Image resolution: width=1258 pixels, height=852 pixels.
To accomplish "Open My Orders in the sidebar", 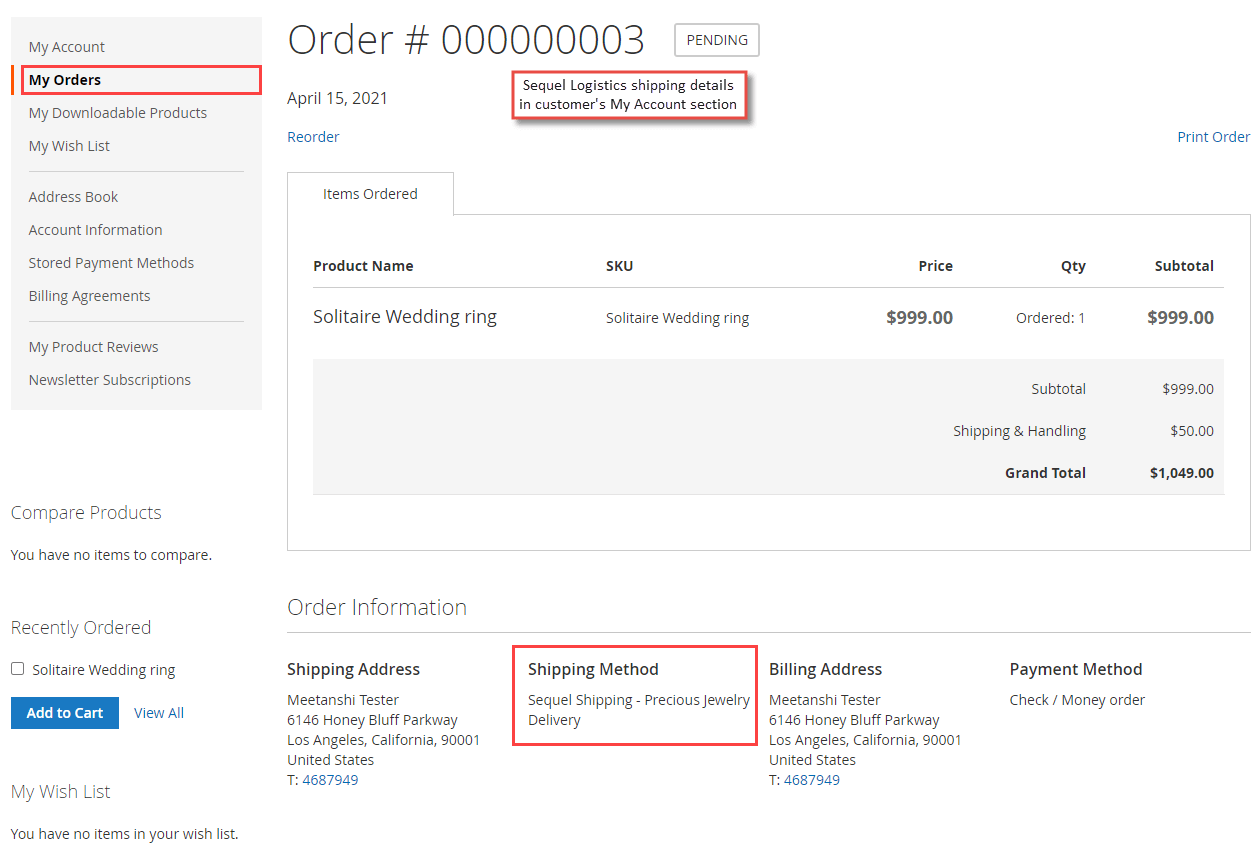I will point(66,79).
